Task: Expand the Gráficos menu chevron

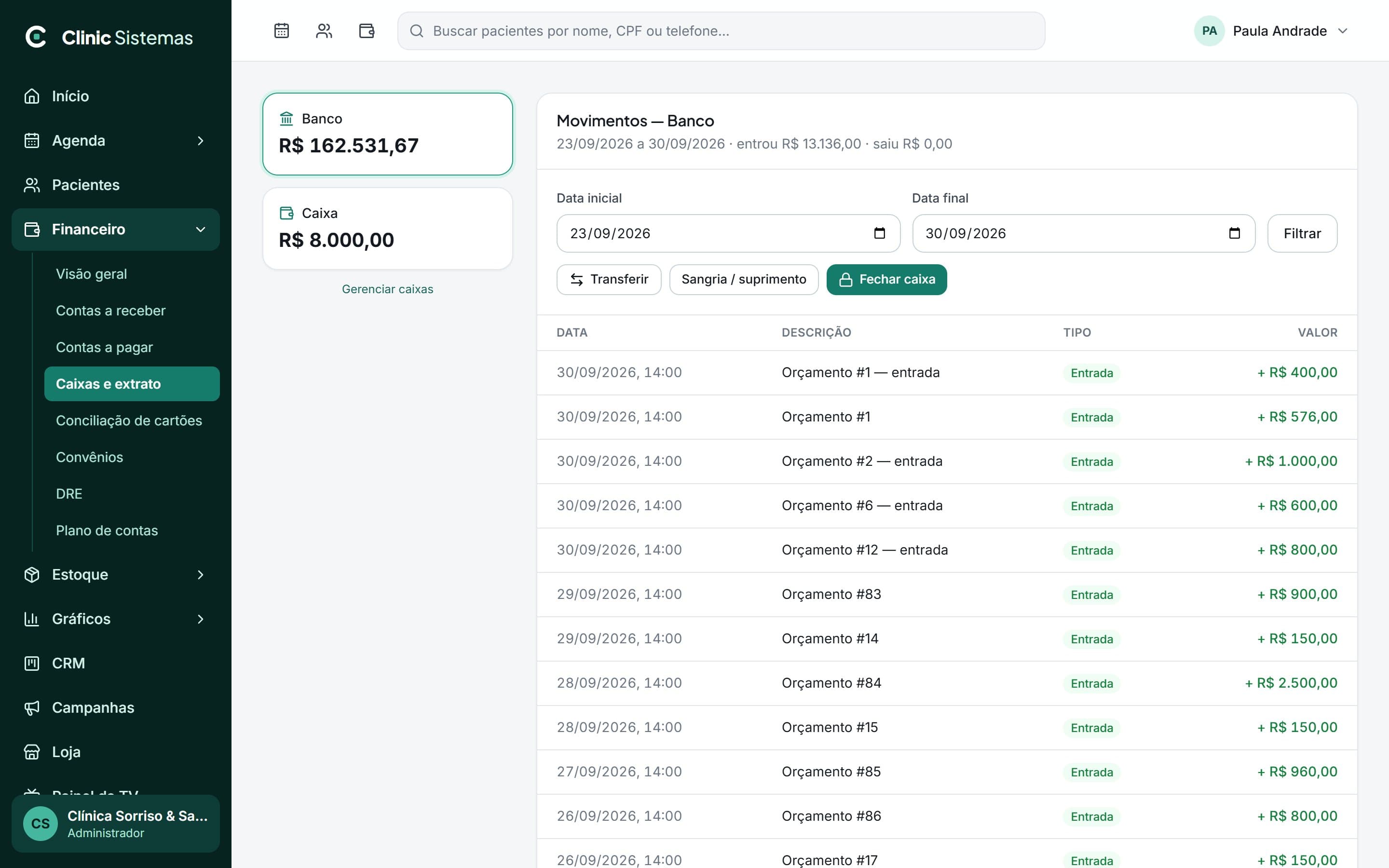Action: tap(200, 619)
